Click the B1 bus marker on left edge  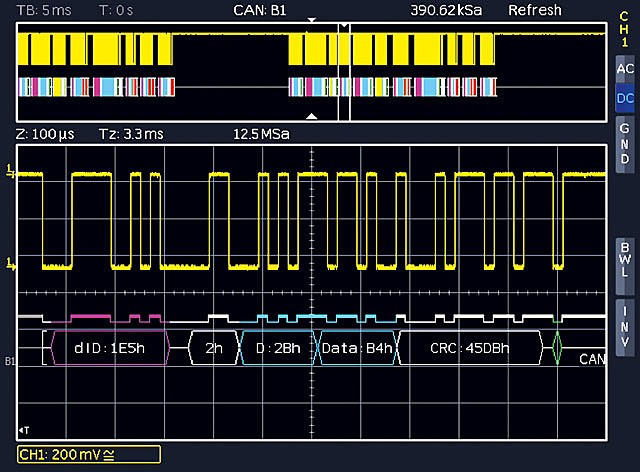10,360
